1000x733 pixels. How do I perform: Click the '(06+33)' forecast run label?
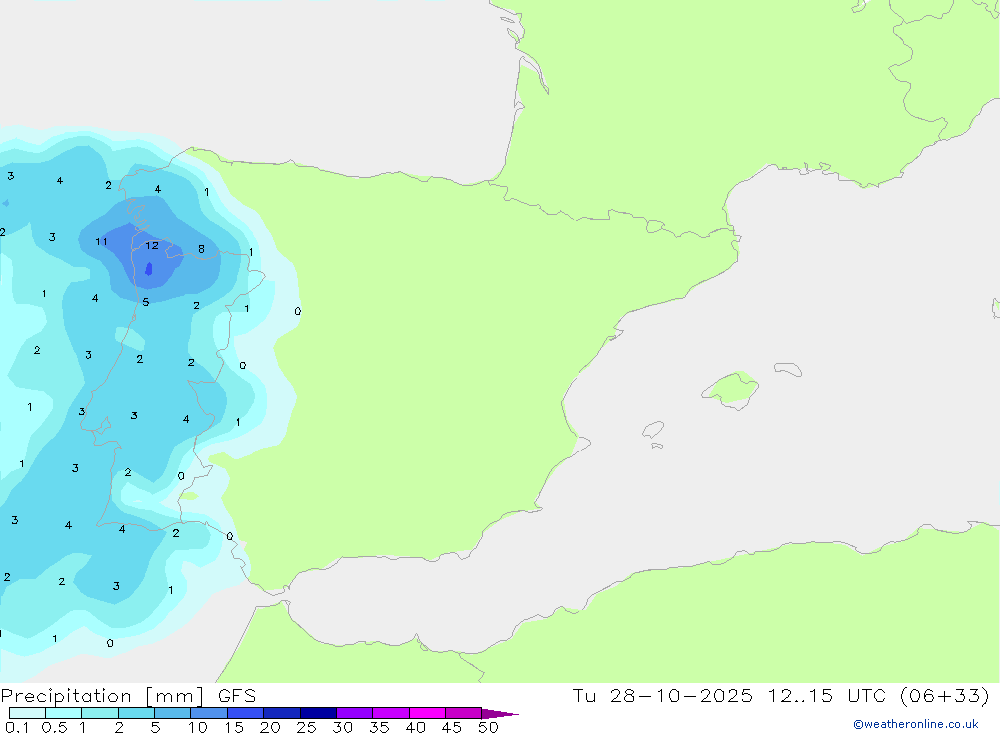945,695
